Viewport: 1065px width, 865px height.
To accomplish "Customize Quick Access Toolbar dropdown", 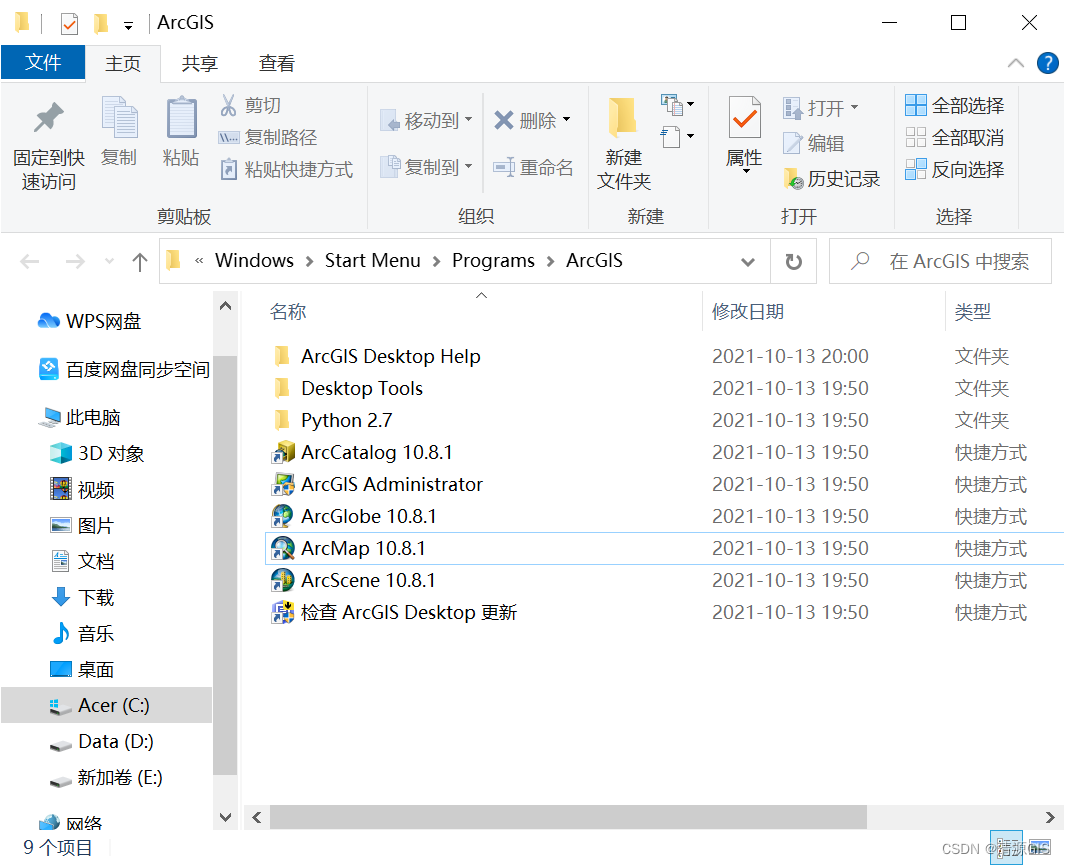I will click(128, 26).
